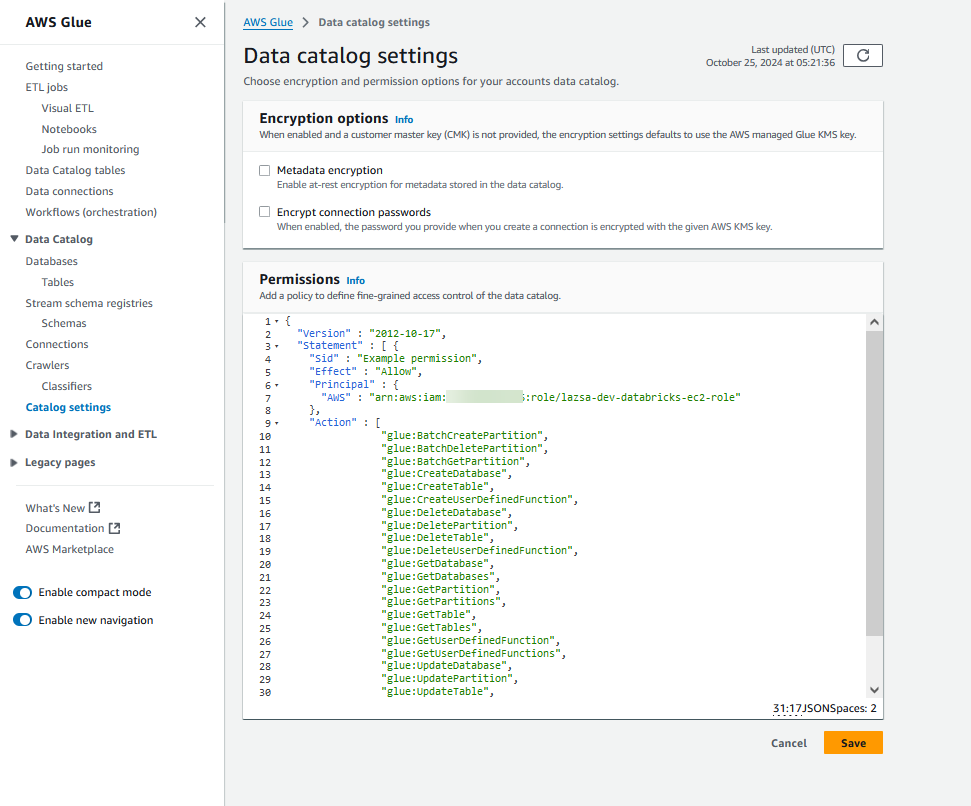The image size is (971, 806).
Task: Click AWS Glue breadcrumb link
Action: (268, 22)
